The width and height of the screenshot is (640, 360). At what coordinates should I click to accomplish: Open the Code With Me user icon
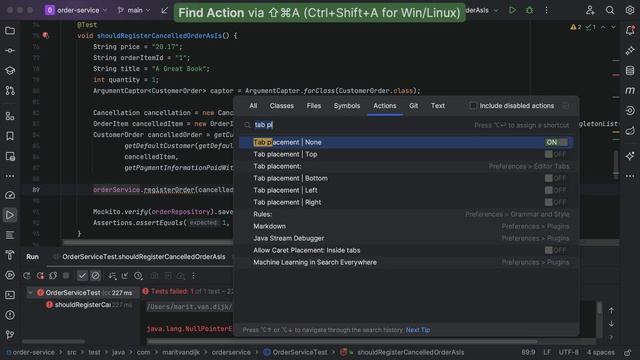pos(590,10)
